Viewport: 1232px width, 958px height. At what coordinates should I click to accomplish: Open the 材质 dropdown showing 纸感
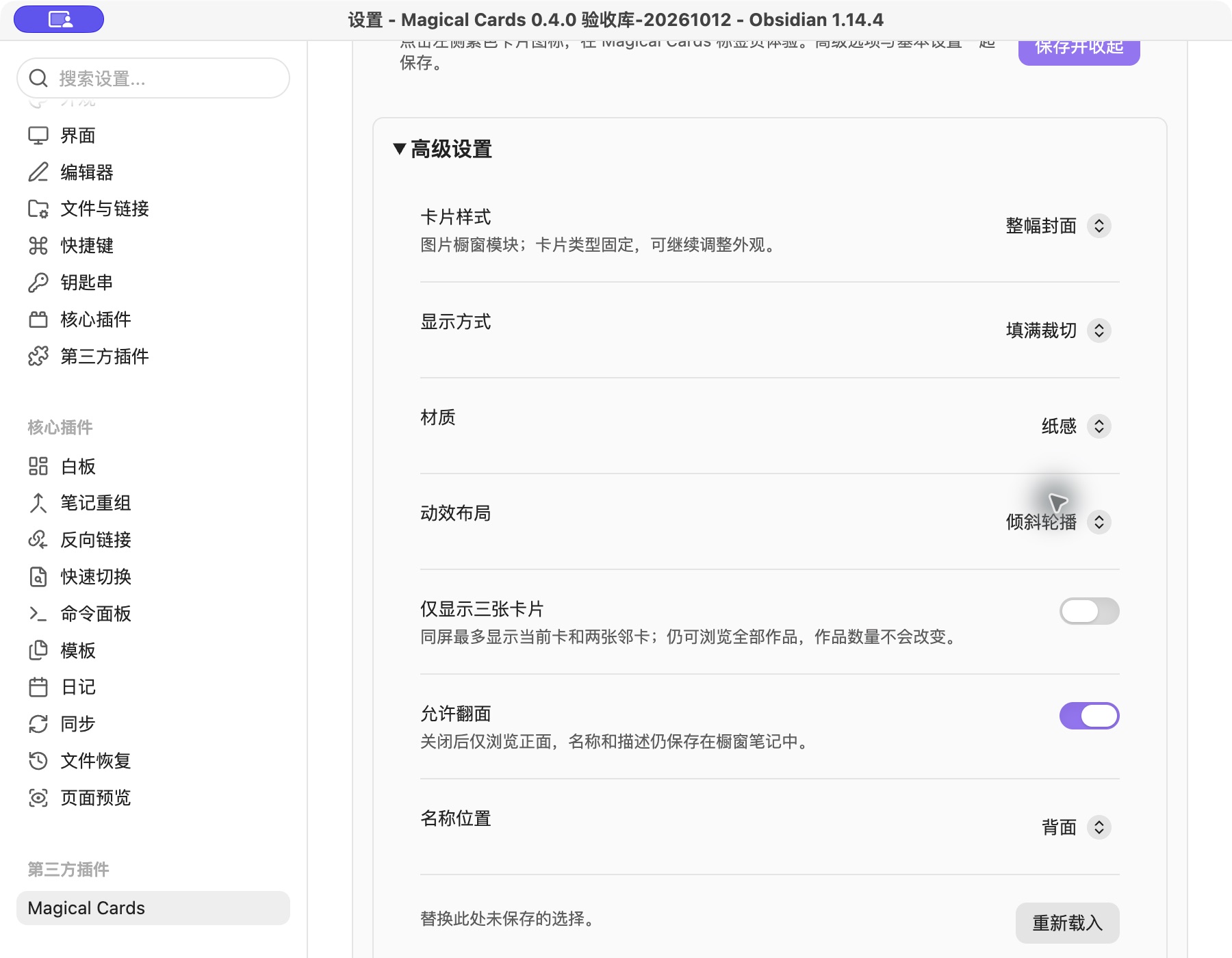click(x=1075, y=426)
